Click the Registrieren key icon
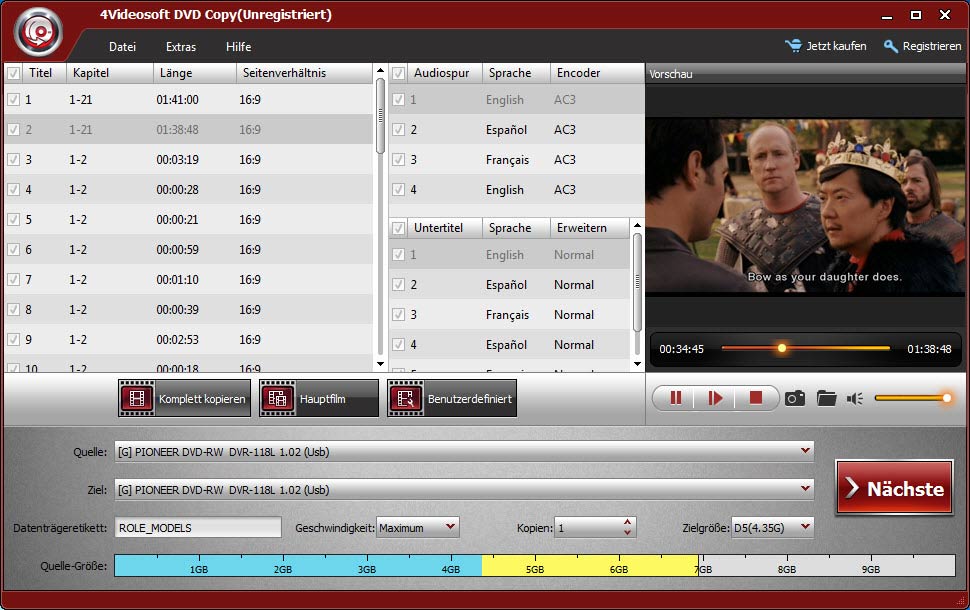970x610 pixels. (891, 46)
